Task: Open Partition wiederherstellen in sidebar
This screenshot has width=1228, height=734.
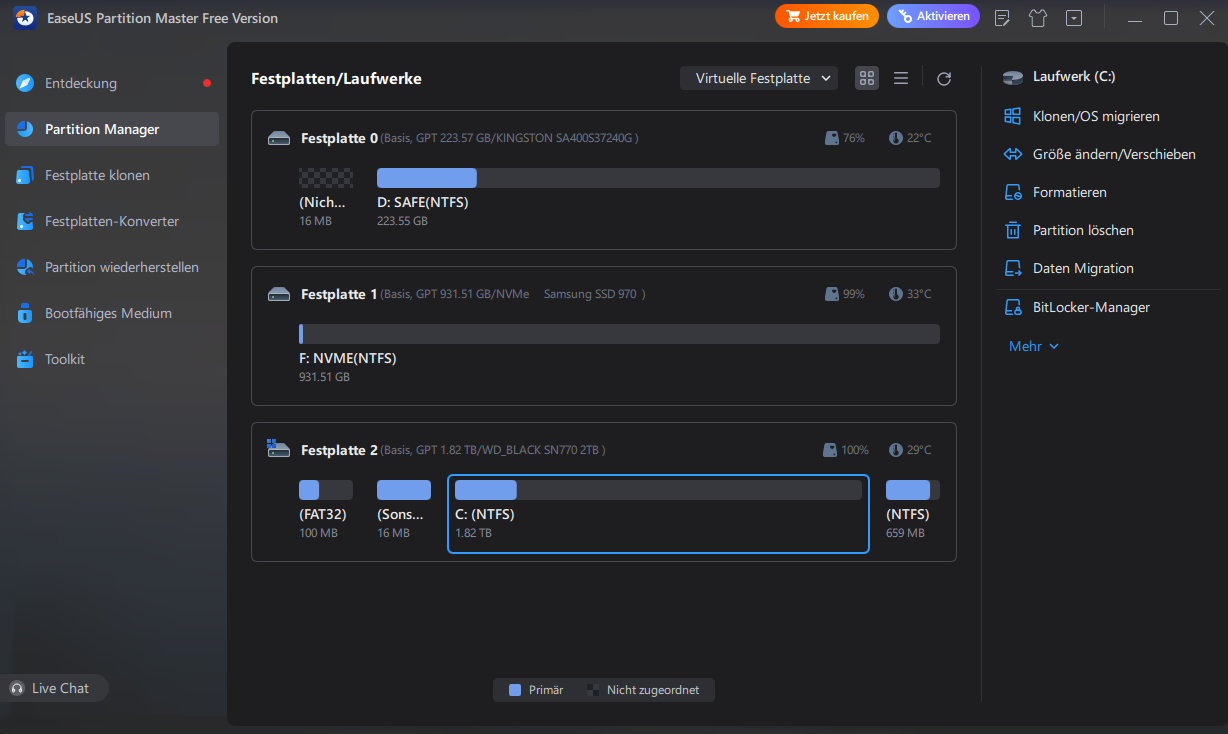Action: pyautogui.click(x=112, y=267)
